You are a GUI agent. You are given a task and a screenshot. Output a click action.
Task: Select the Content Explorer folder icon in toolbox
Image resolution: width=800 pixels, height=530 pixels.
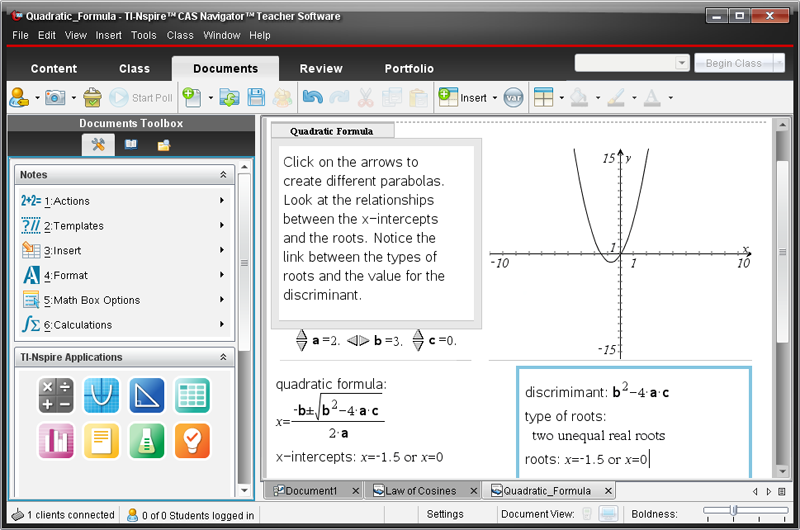164,145
